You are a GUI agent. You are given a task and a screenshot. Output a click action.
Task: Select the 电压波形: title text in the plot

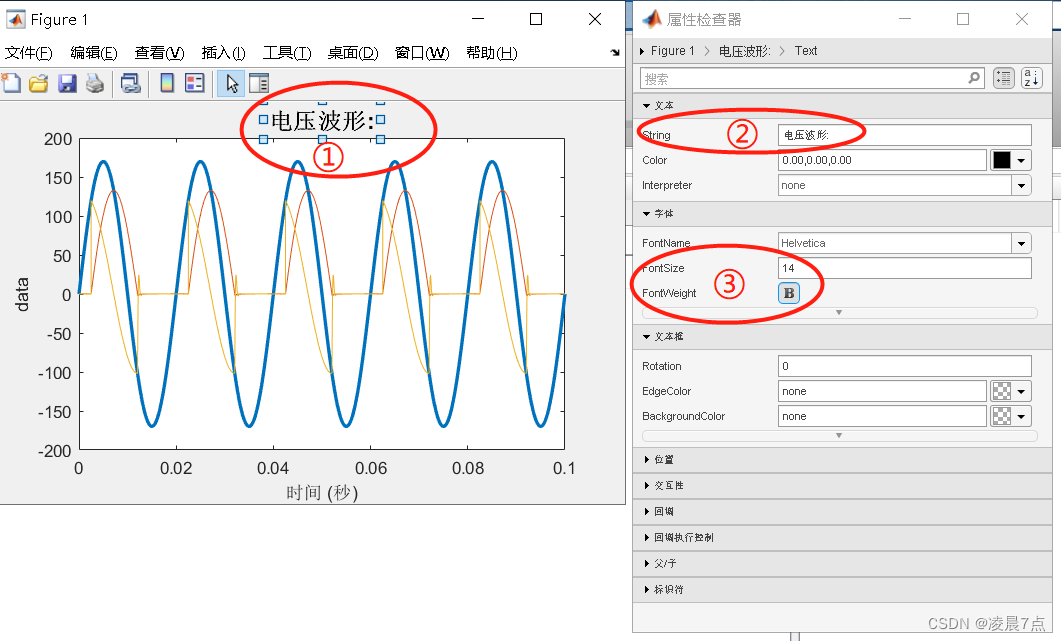[322, 121]
